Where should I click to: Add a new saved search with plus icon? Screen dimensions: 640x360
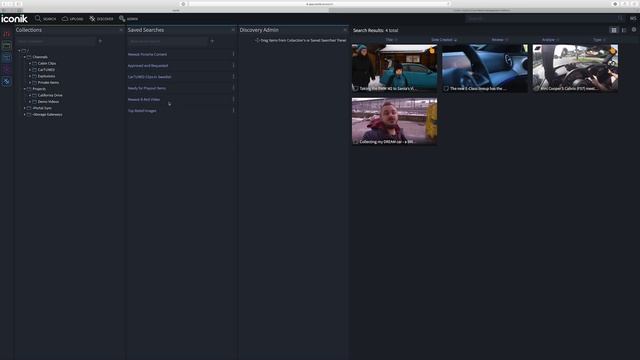[212, 41]
